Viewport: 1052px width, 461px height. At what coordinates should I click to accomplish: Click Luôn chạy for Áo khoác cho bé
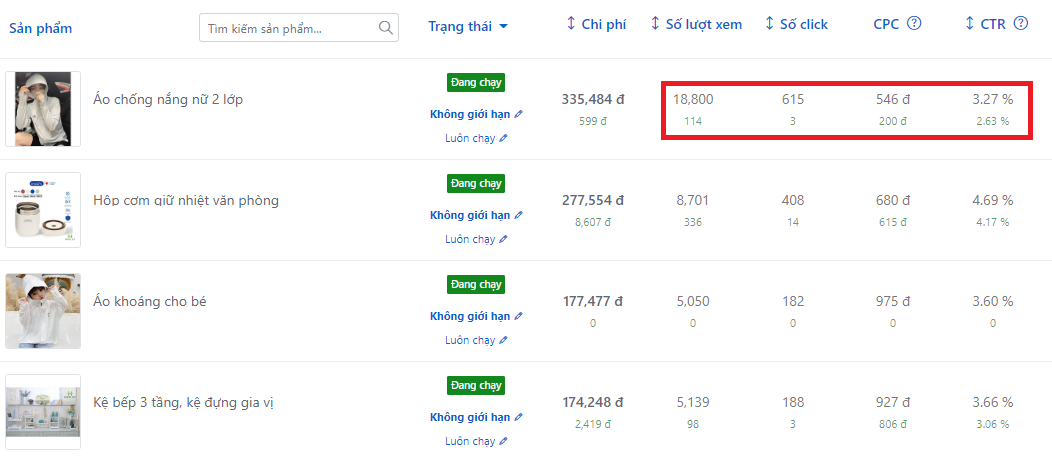tap(470, 340)
